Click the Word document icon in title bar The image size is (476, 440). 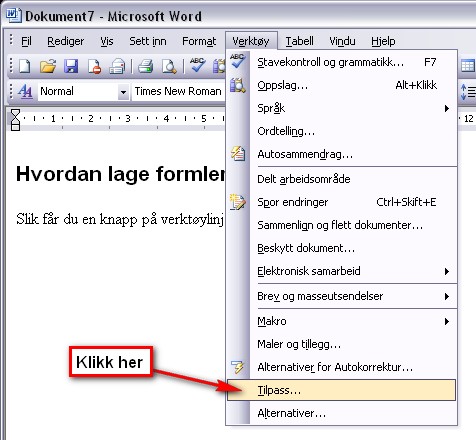click(14, 15)
